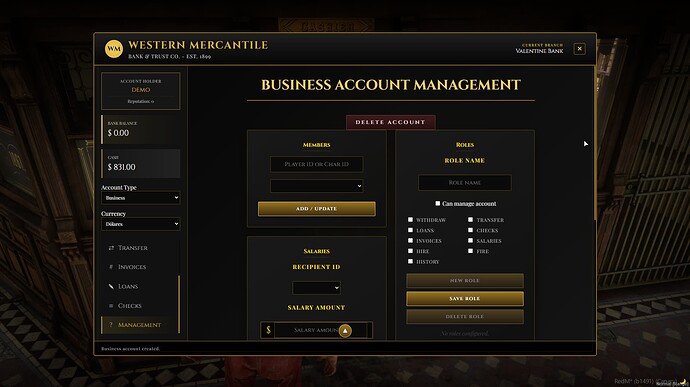Click the Management question-mark icon
Screen dimensions: 690x387
(111, 325)
